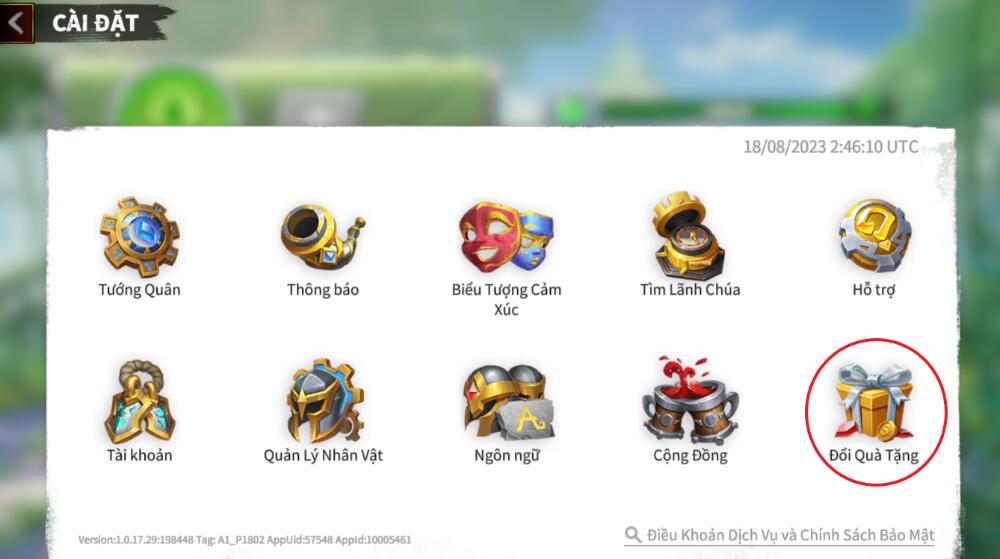Click the UTC date and time display
This screenshot has height=559, width=1000.
point(831,147)
